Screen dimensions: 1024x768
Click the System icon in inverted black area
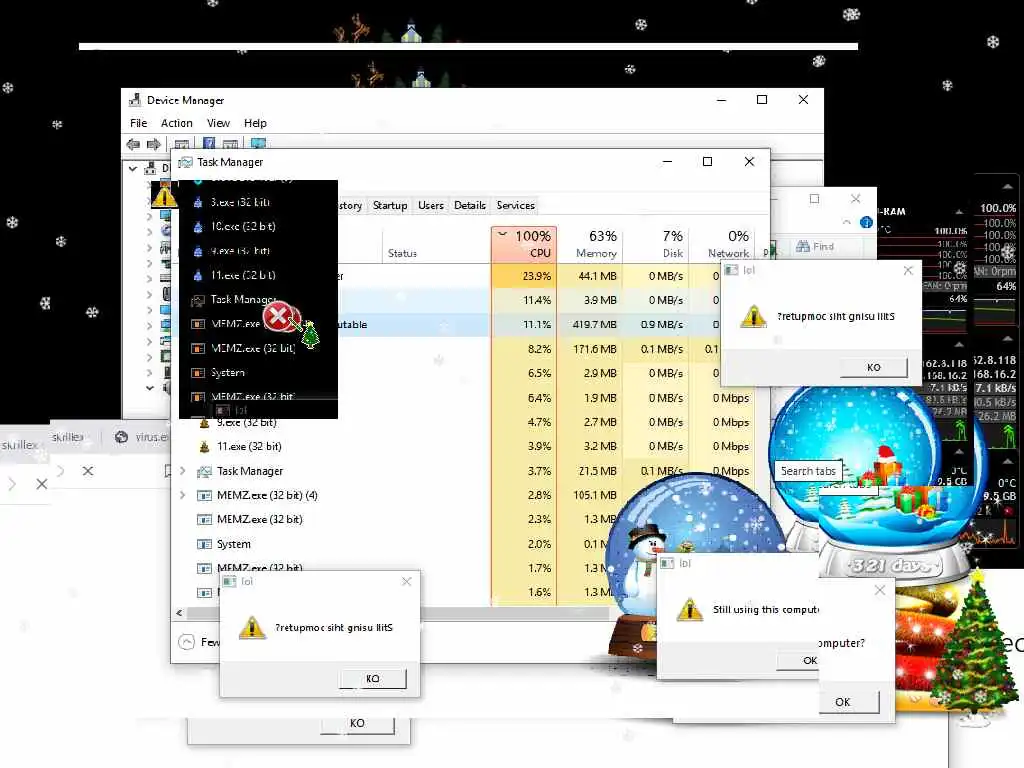[198, 372]
